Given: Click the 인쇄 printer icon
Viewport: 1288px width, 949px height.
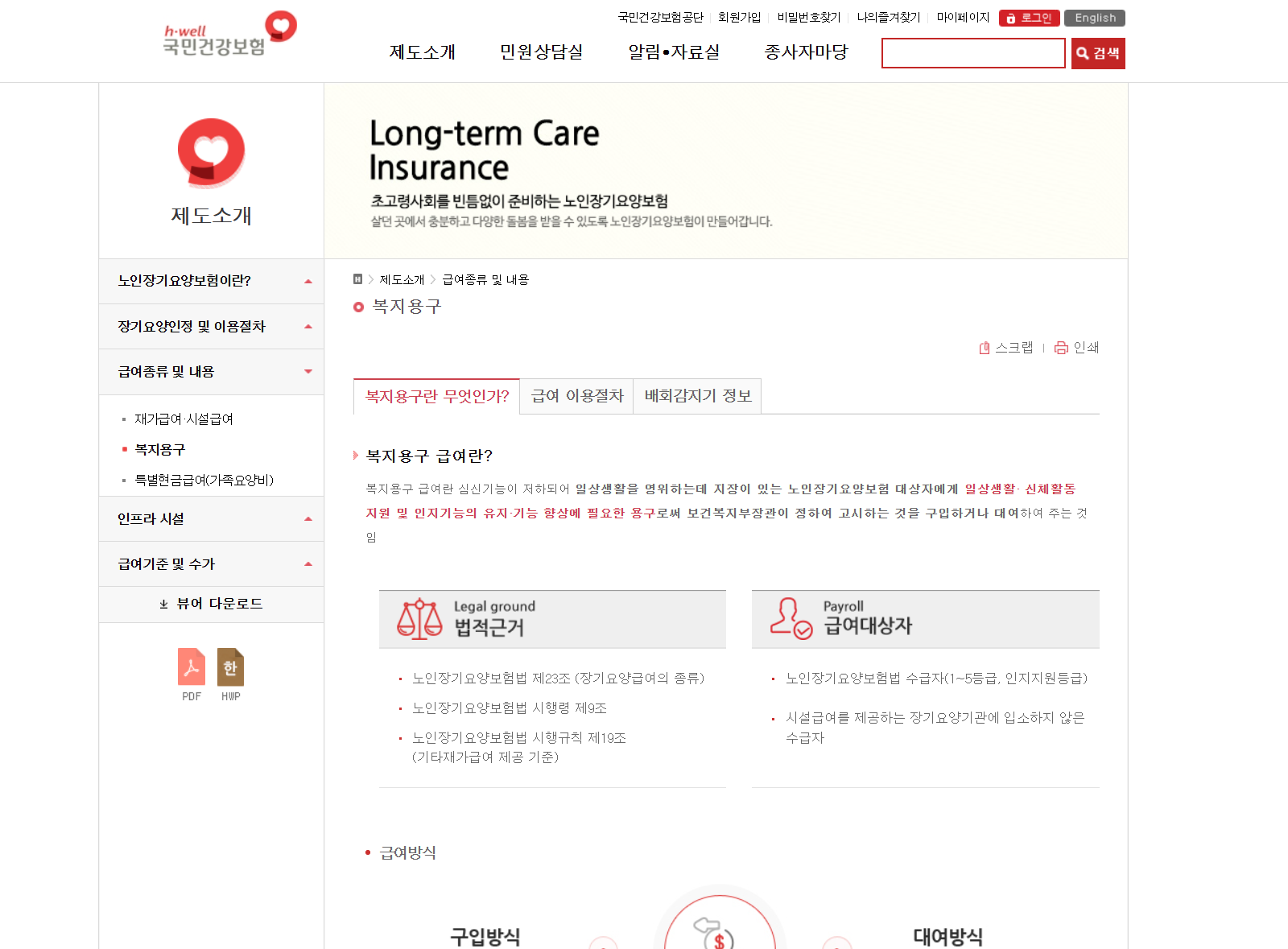Looking at the screenshot, I should point(1061,348).
